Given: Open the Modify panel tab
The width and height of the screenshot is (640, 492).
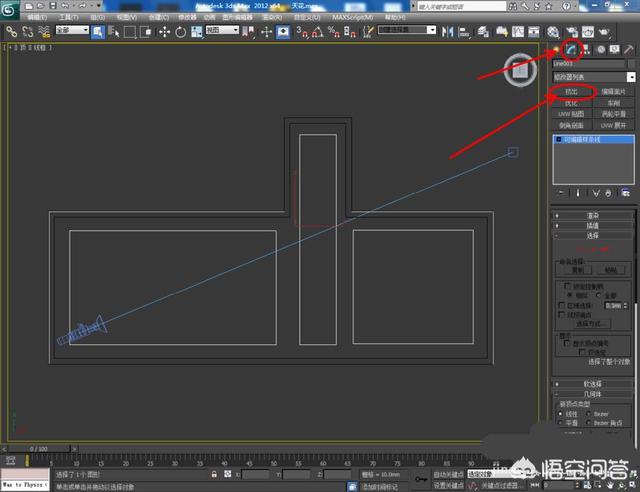Looking at the screenshot, I should [571, 50].
